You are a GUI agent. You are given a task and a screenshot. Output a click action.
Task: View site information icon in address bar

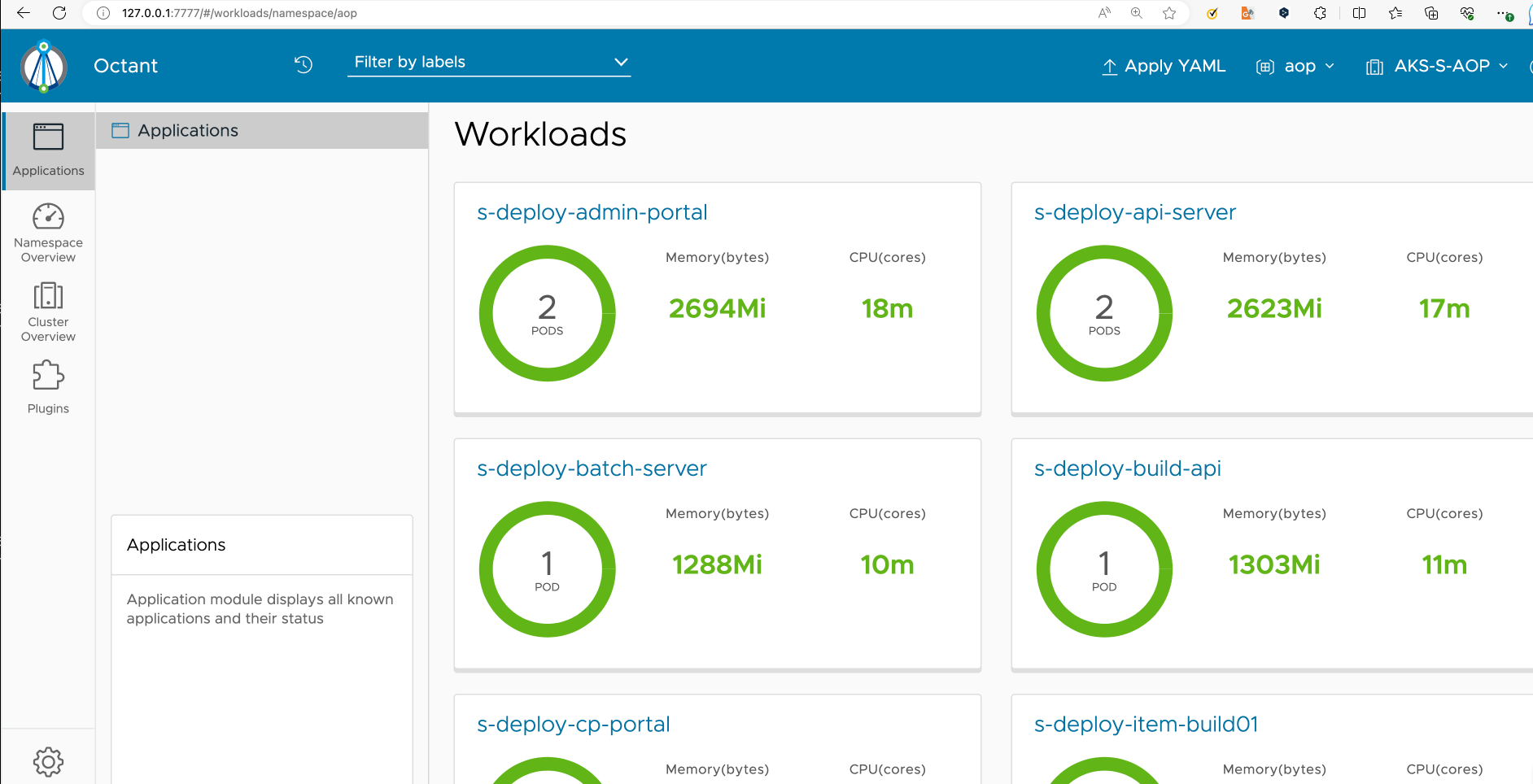103,13
